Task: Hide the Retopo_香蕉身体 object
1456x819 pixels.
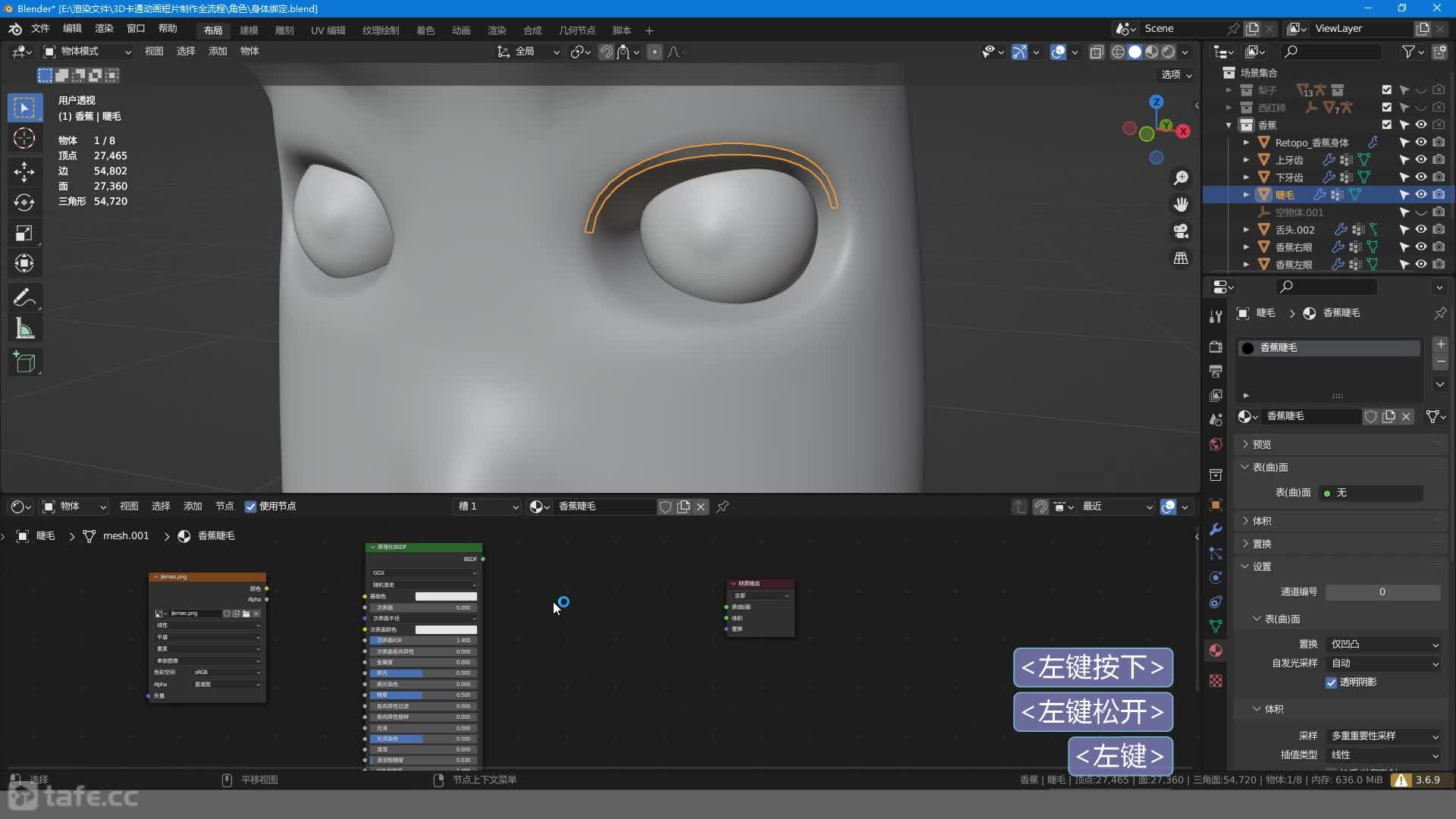Action: [x=1421, y=143]
